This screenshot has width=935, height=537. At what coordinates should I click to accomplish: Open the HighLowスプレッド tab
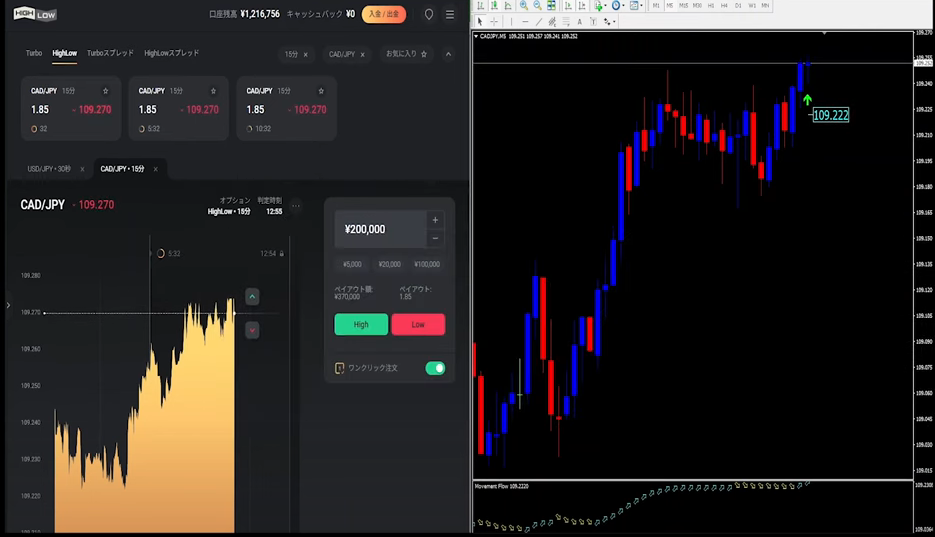point(172,53)
